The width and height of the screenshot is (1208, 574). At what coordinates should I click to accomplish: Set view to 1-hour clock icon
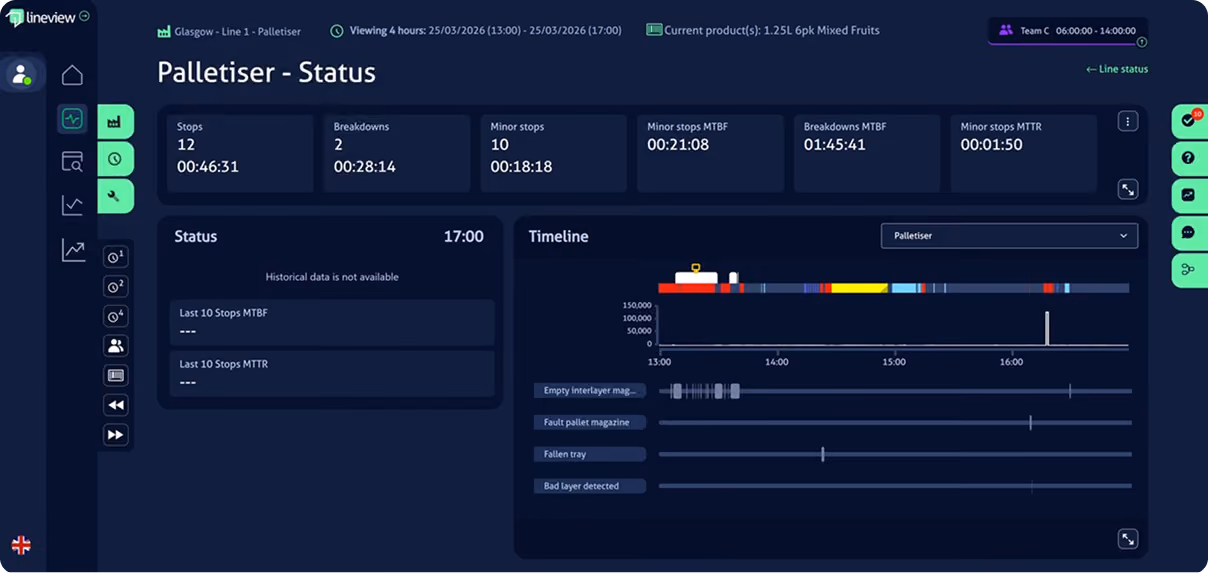point(116,257)
